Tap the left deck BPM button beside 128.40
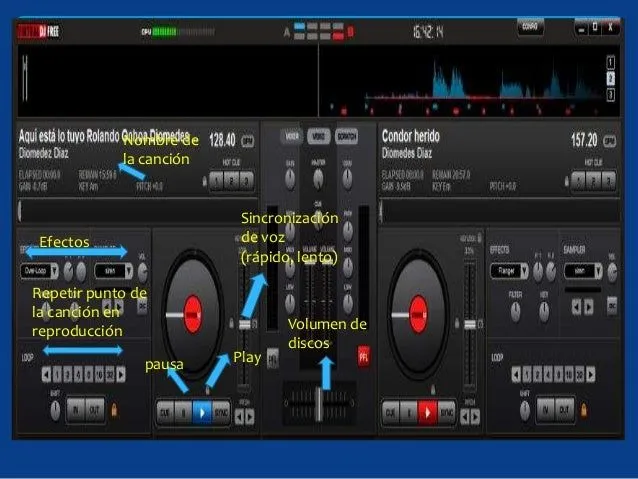638x479 pixels. point(248,141)
